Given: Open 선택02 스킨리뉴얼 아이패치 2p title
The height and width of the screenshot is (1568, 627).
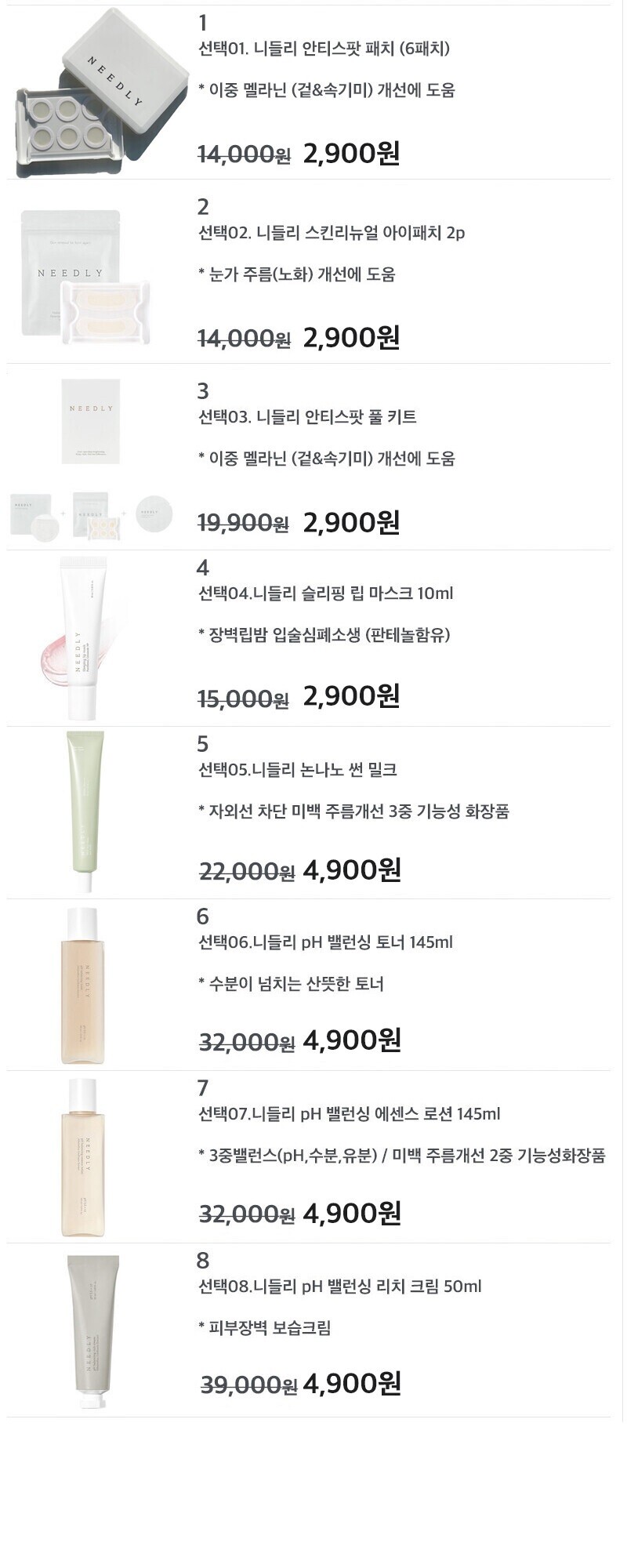Looking at the screenshot, I should (x=332, y=233).
